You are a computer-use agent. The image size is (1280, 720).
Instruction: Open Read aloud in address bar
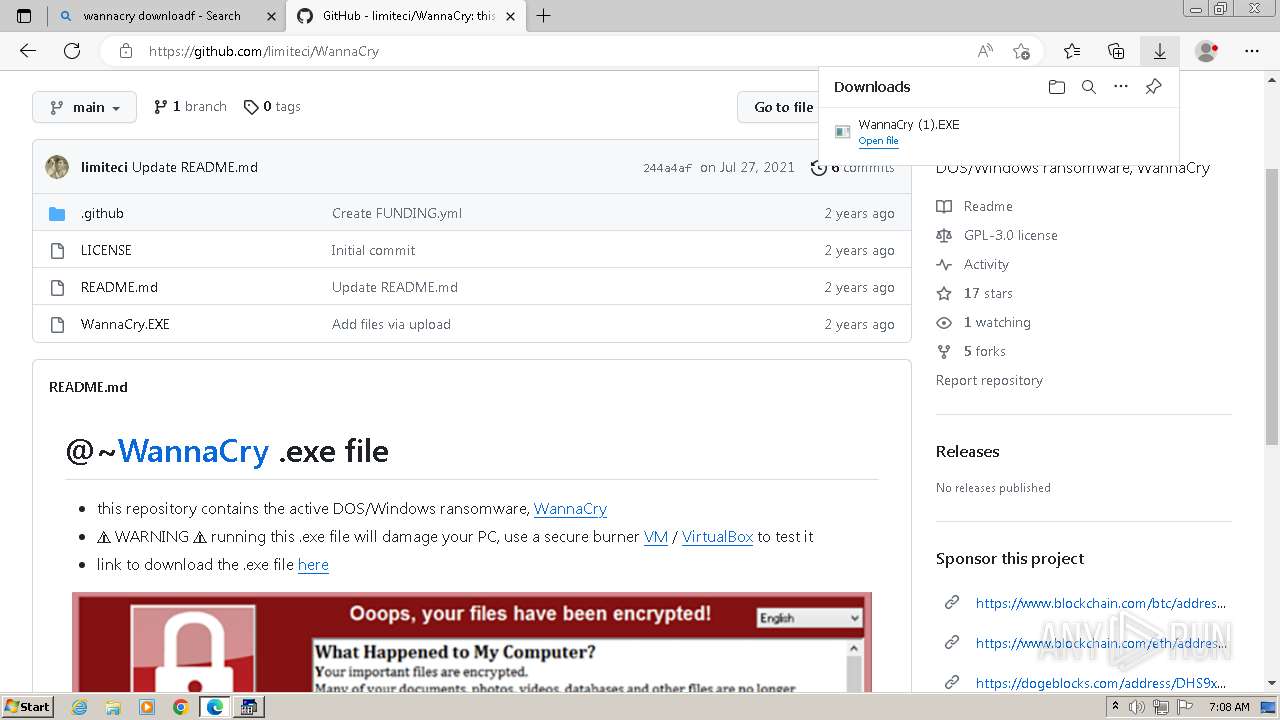(985, 51)
